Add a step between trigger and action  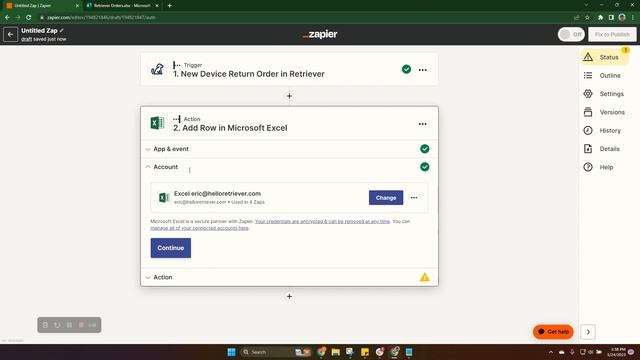tap(289, 96)
